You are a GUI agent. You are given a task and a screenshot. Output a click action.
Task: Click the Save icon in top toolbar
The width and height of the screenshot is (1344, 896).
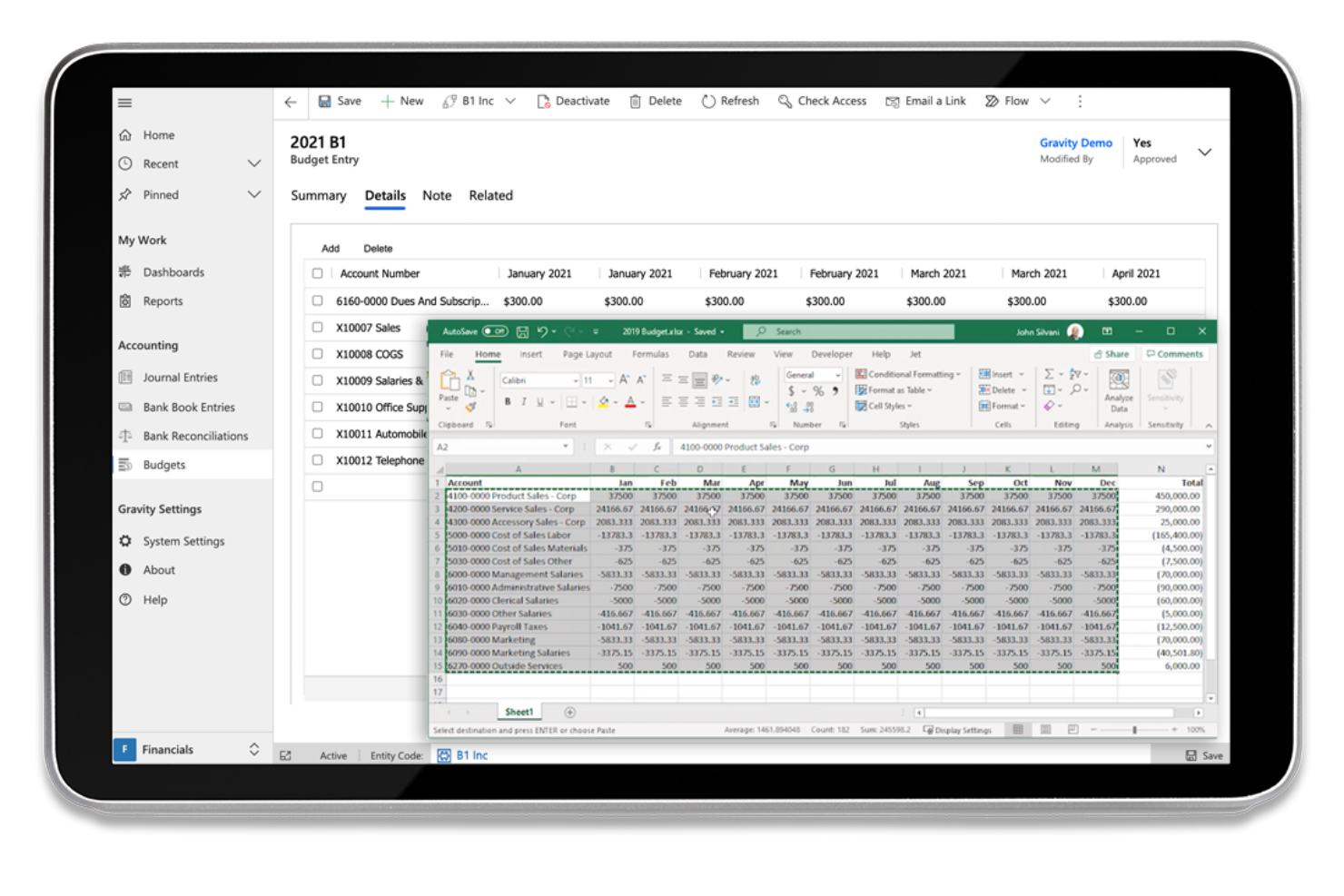point(325,102)
